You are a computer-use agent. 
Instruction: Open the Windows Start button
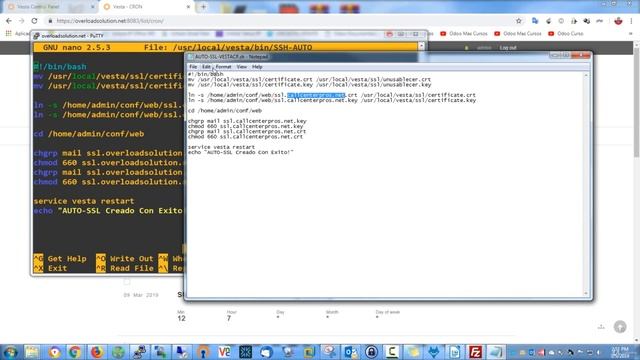coord(10,352)
